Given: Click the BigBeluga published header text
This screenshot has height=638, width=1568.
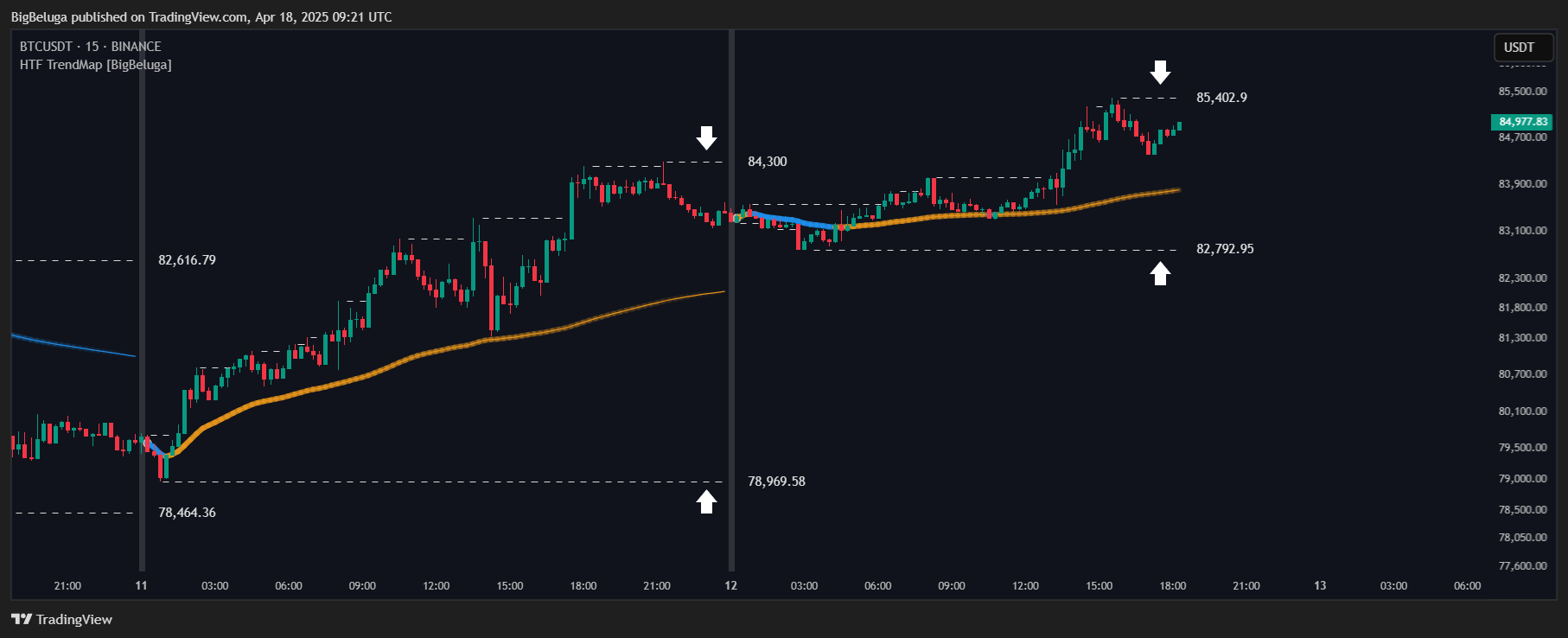Looking at the screenshot, I should 201,17.
